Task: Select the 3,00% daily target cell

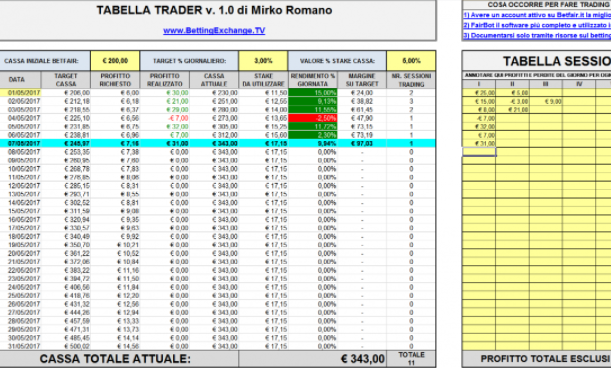Action: (263, 61)
